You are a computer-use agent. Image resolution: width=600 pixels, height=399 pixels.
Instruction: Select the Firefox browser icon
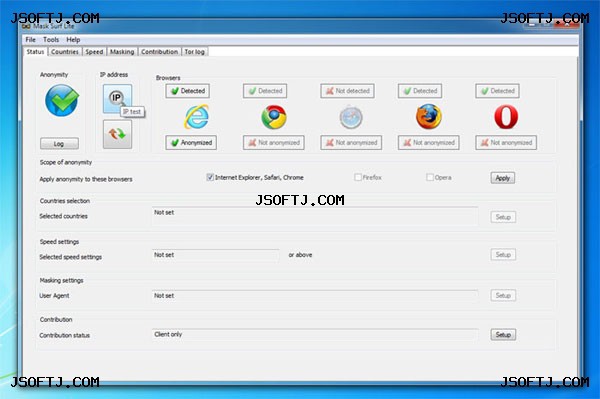(429, 117)
